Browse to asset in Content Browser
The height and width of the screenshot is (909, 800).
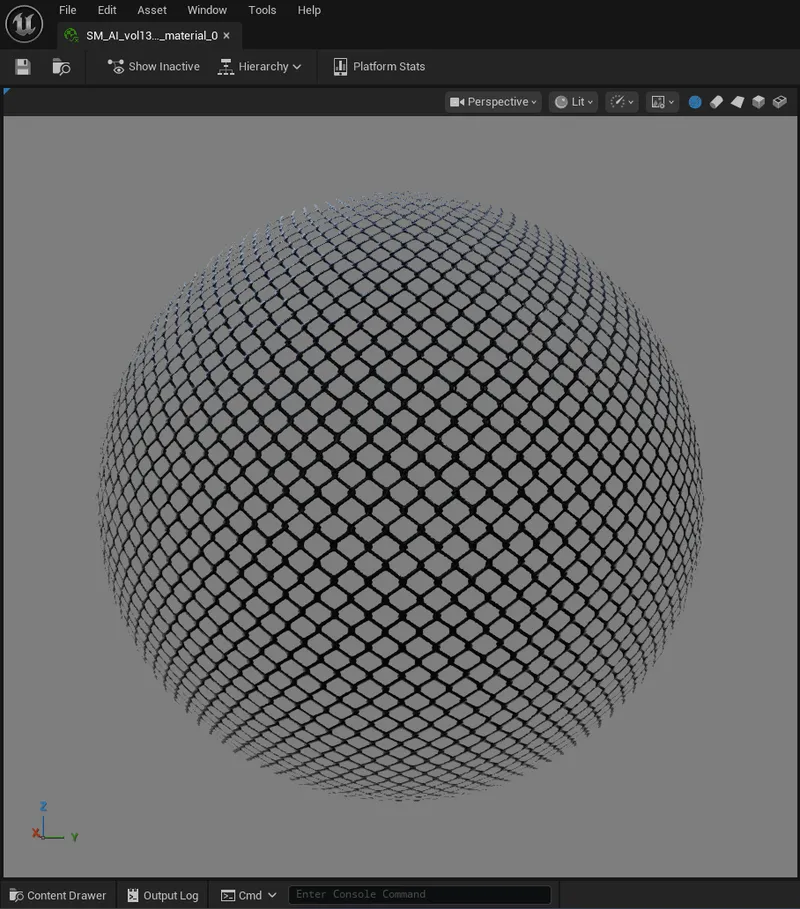[x=60, y=66]
